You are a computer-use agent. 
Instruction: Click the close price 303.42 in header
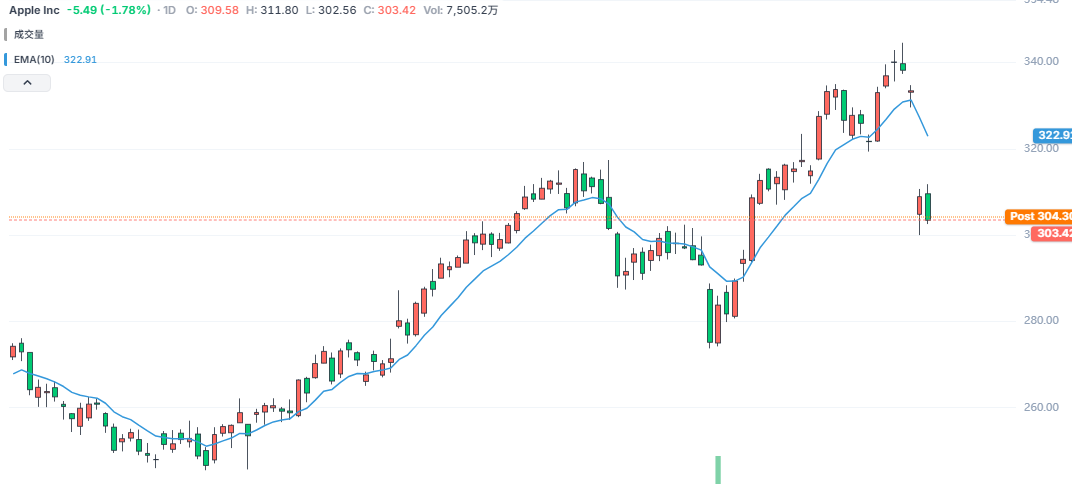pos(397,11)
